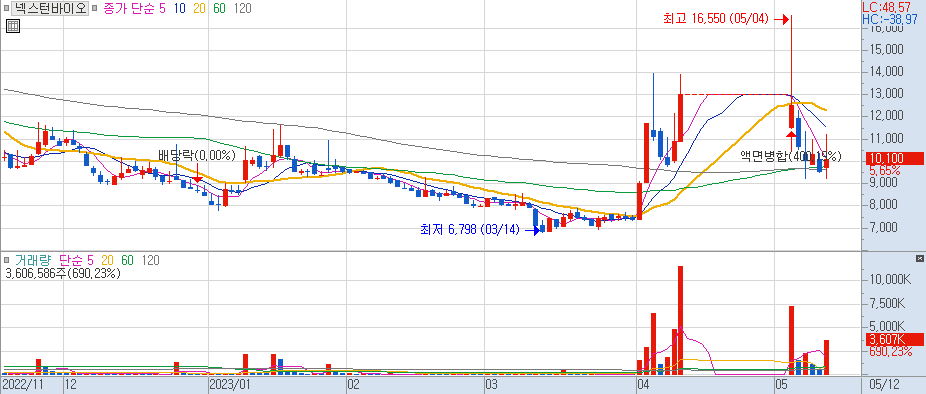Click the 최저 6,798 (03/14) low annotation
Image resolution: width=926 pixels, height=394 pixels.
(x=469, y=230)
